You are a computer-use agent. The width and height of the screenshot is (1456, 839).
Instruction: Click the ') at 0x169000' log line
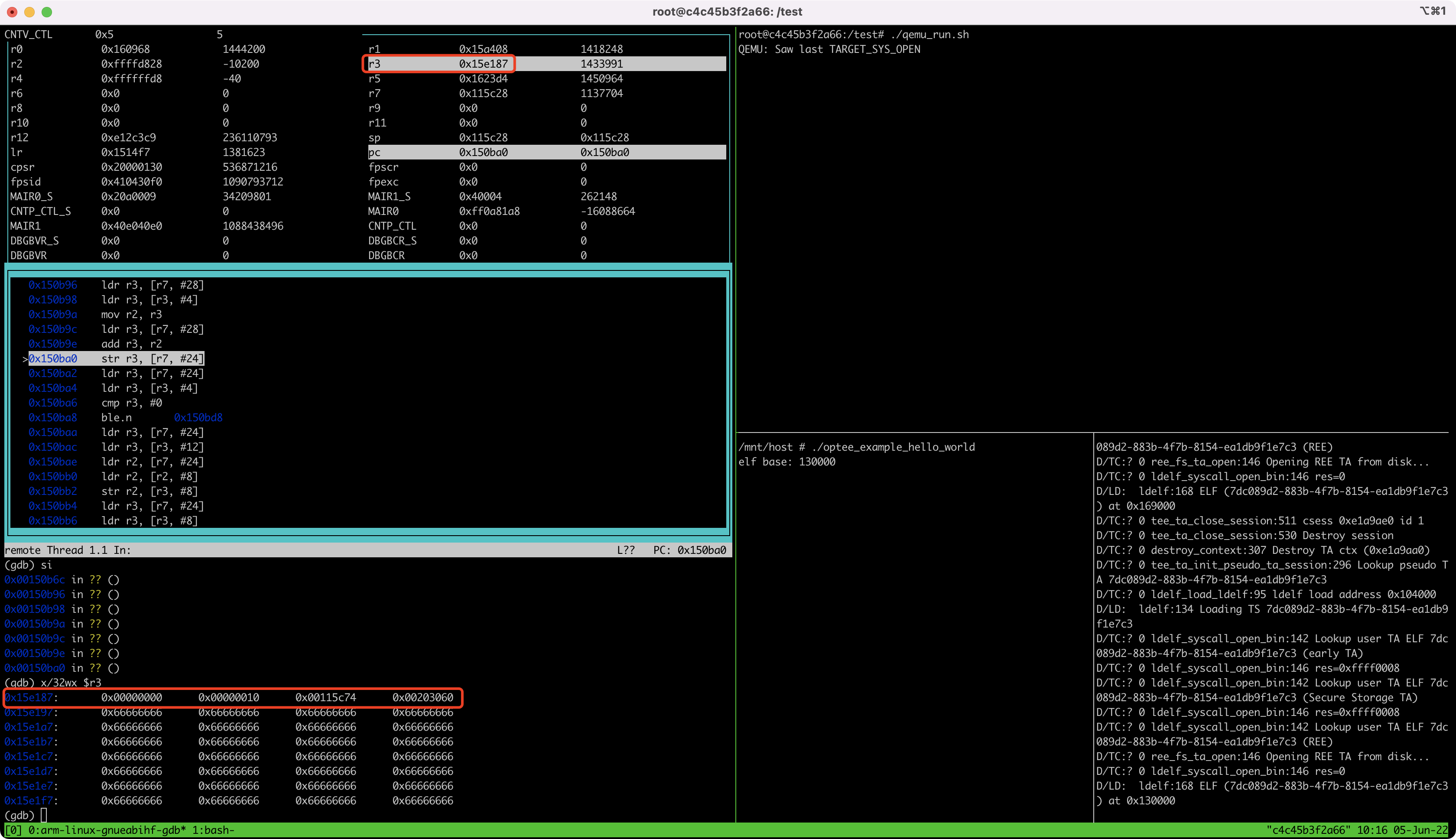pyautogui.click(x=1135, y=506)
